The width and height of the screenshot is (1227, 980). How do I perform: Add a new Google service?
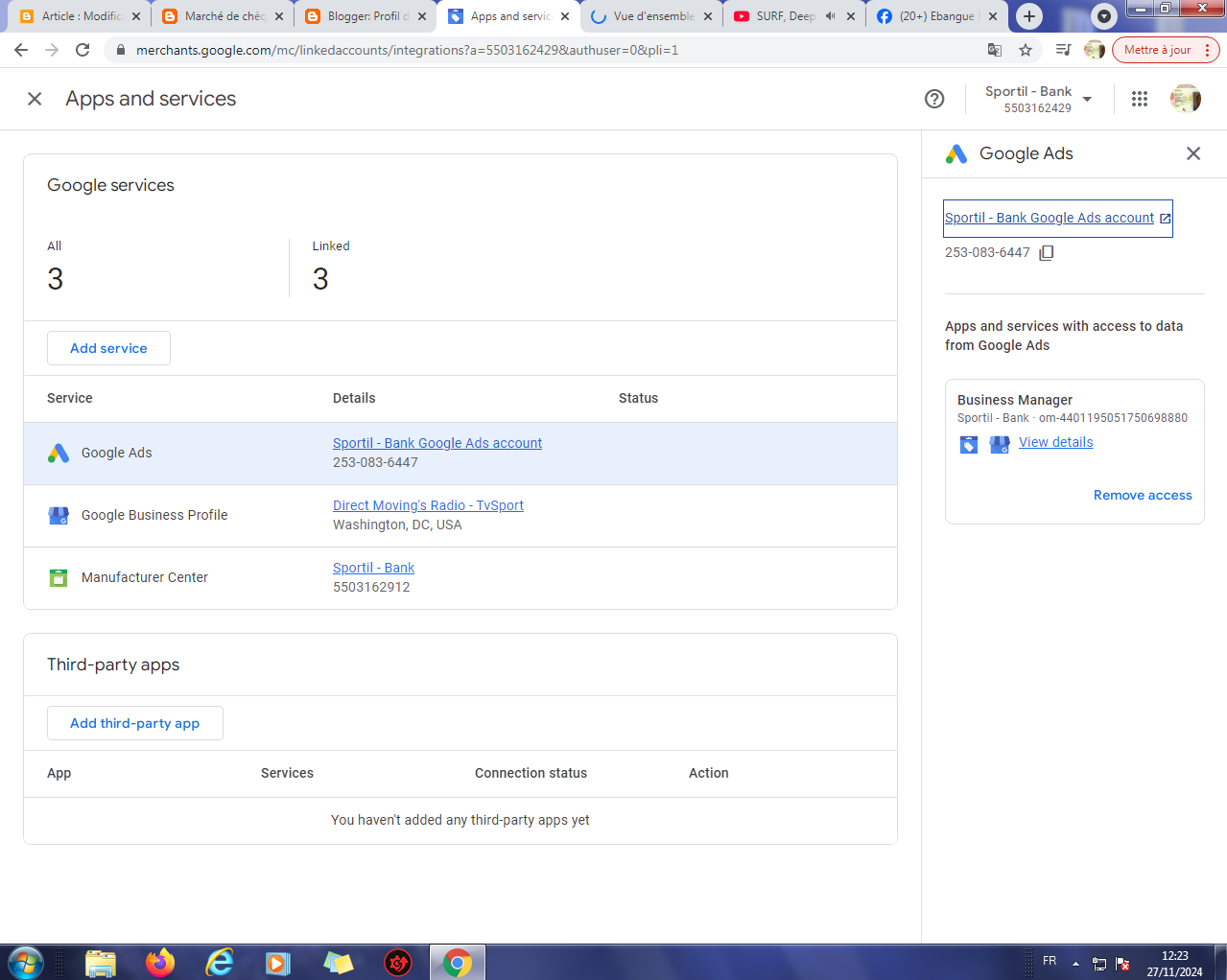[x=108, y=348]
